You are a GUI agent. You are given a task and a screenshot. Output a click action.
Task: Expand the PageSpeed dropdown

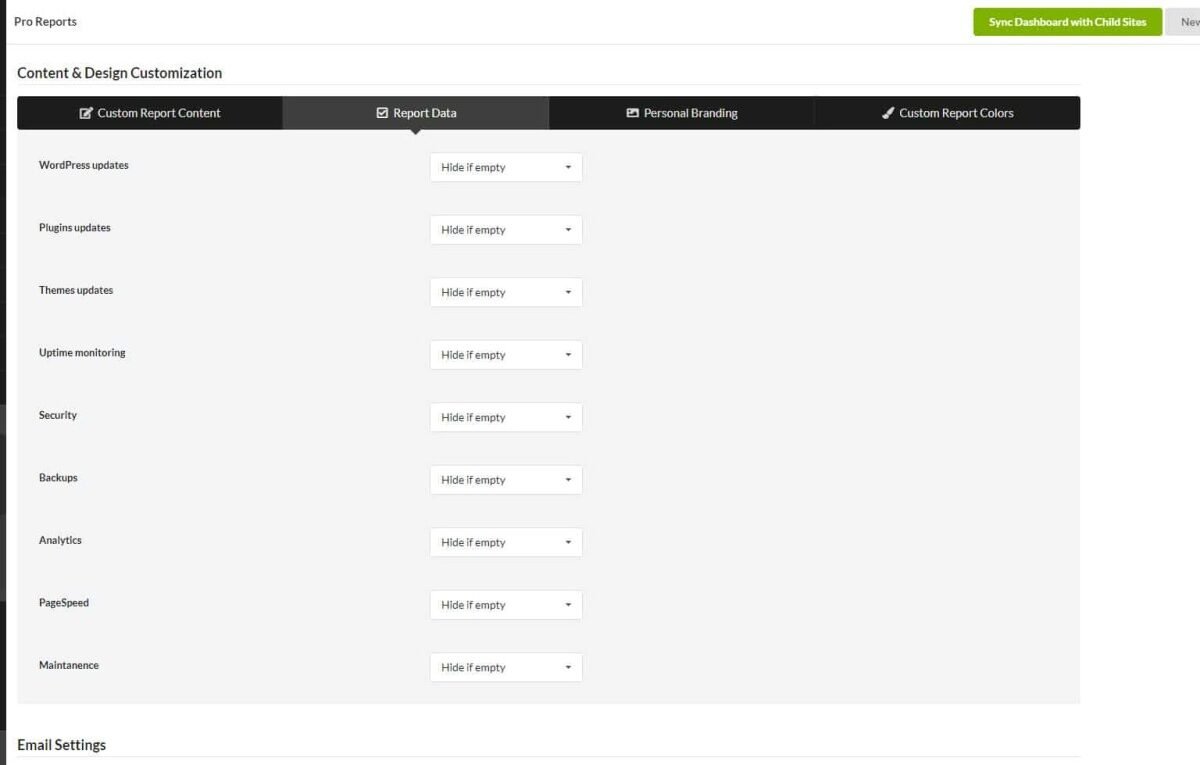[x=506, y=605]
